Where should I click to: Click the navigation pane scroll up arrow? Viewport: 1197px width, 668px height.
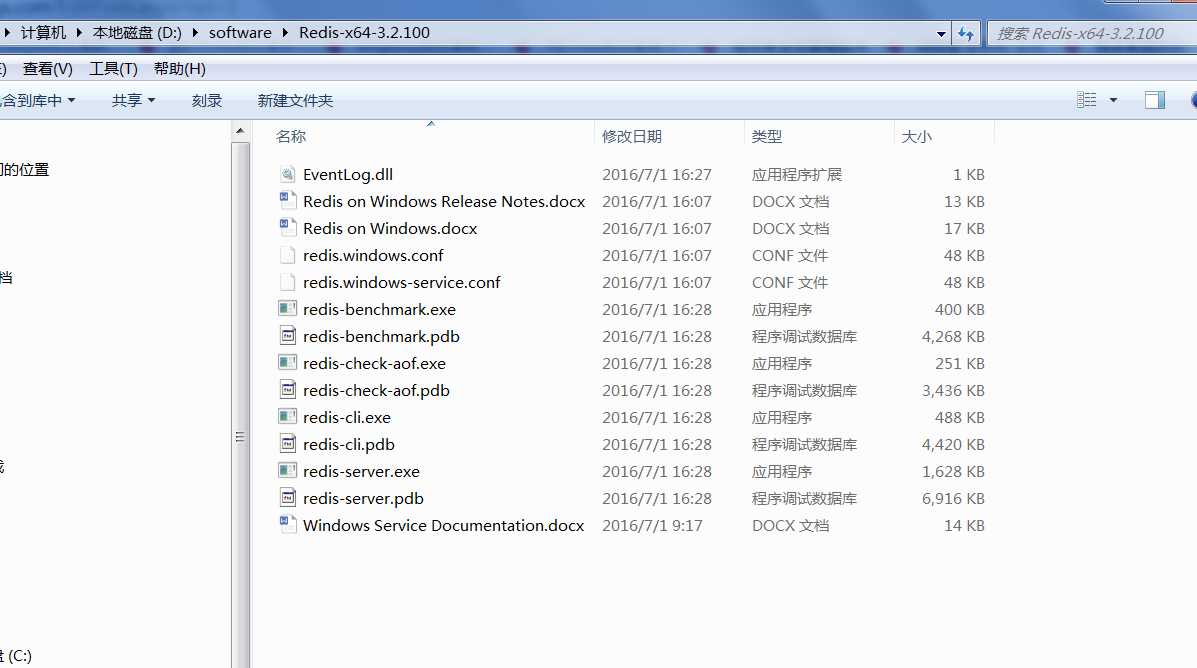(x=240, y=131)
